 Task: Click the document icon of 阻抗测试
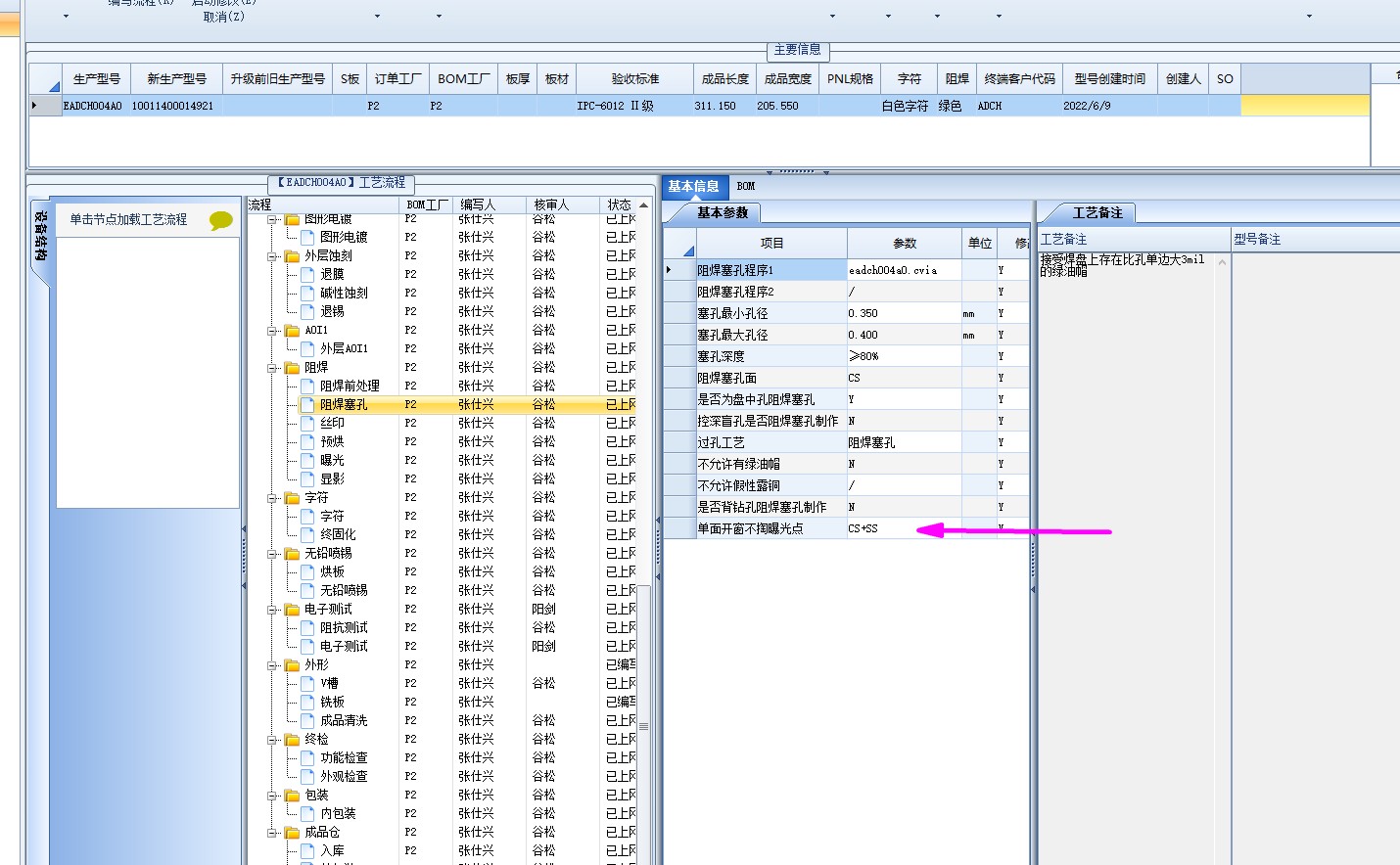pyautogui.click(x=307, y=628)
